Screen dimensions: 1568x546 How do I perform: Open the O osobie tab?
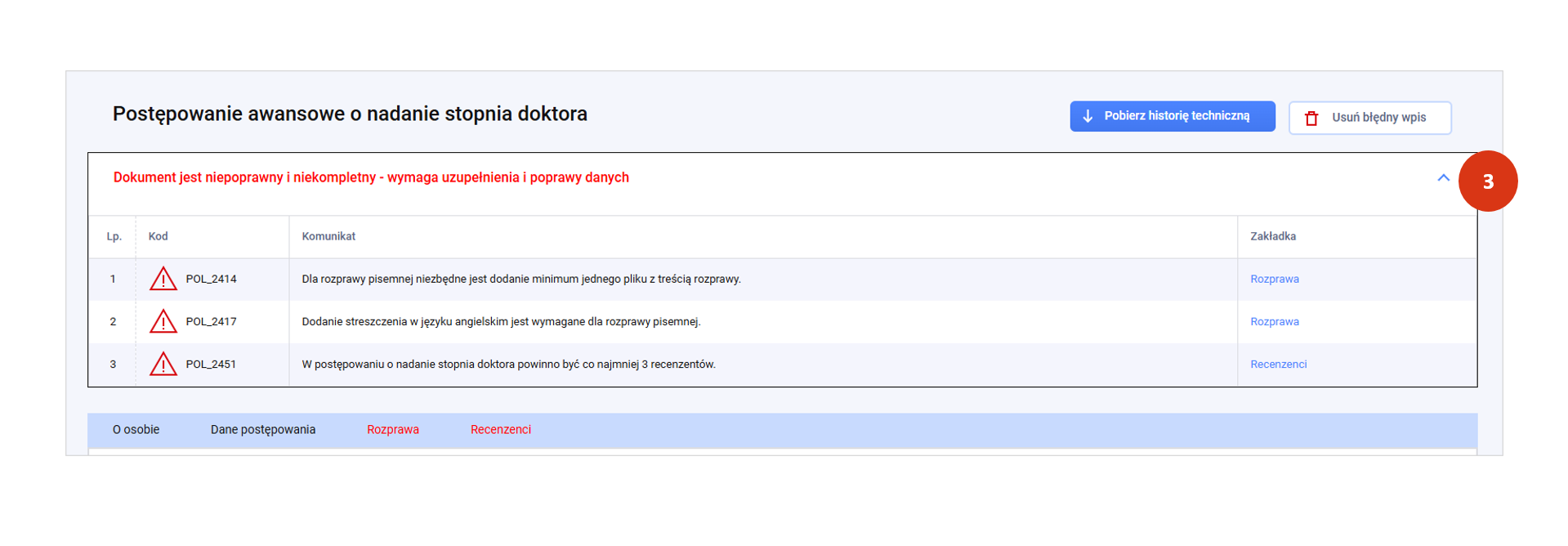pos(136,430)
